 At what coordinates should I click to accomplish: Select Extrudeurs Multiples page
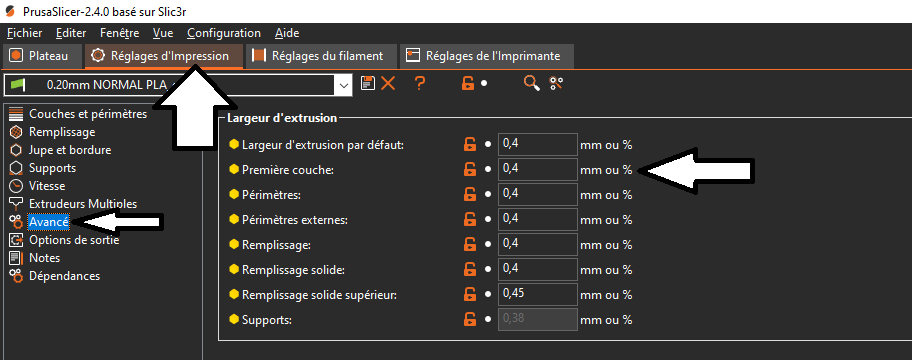click(83, 204)
